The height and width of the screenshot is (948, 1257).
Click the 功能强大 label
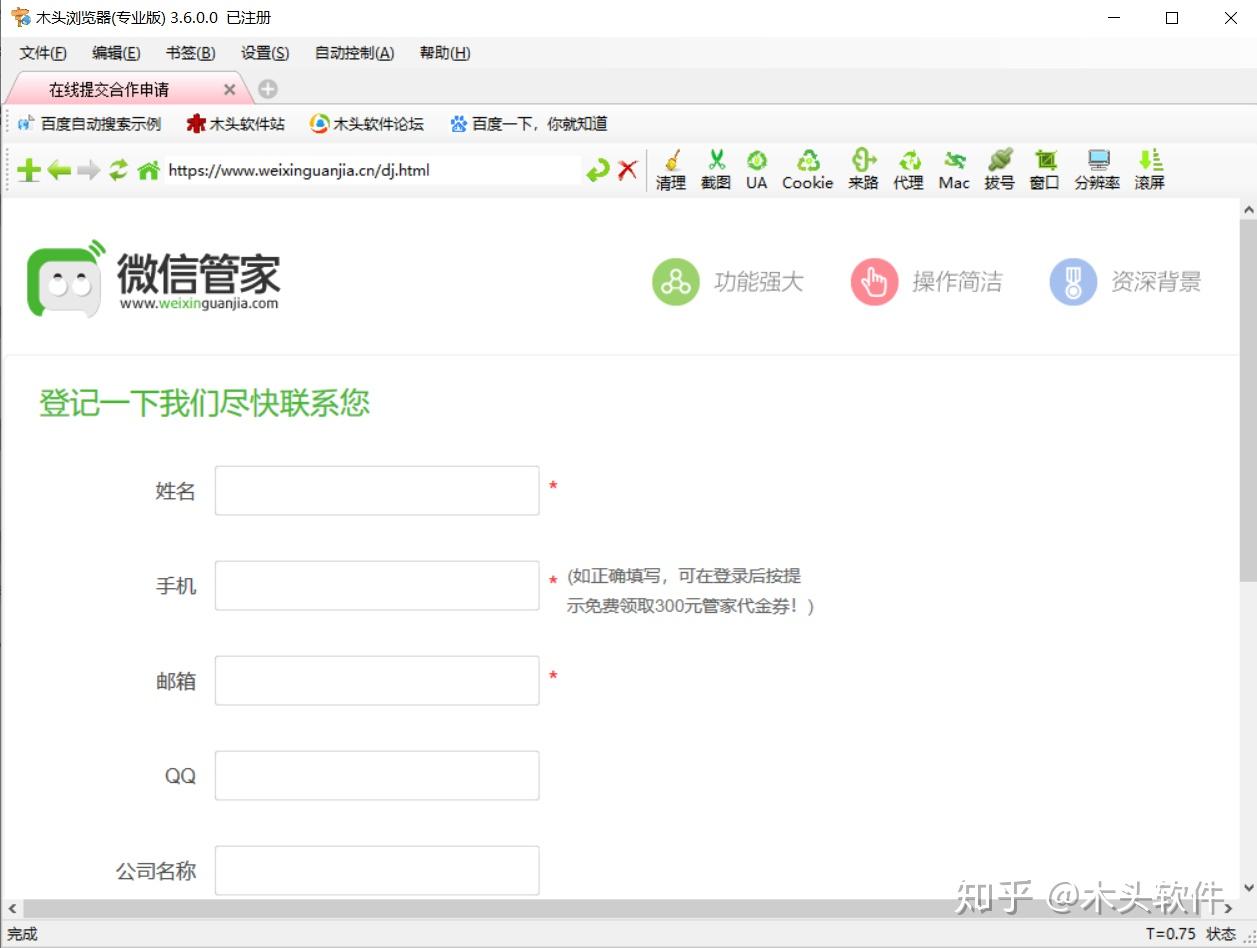758,282
